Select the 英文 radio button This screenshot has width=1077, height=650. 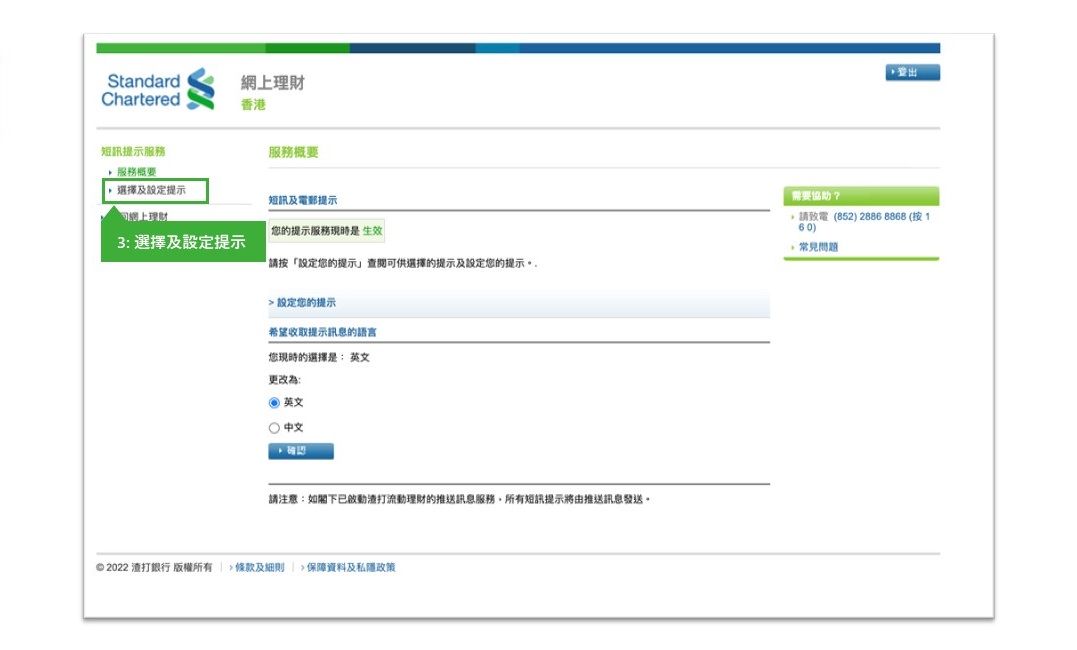275,403
